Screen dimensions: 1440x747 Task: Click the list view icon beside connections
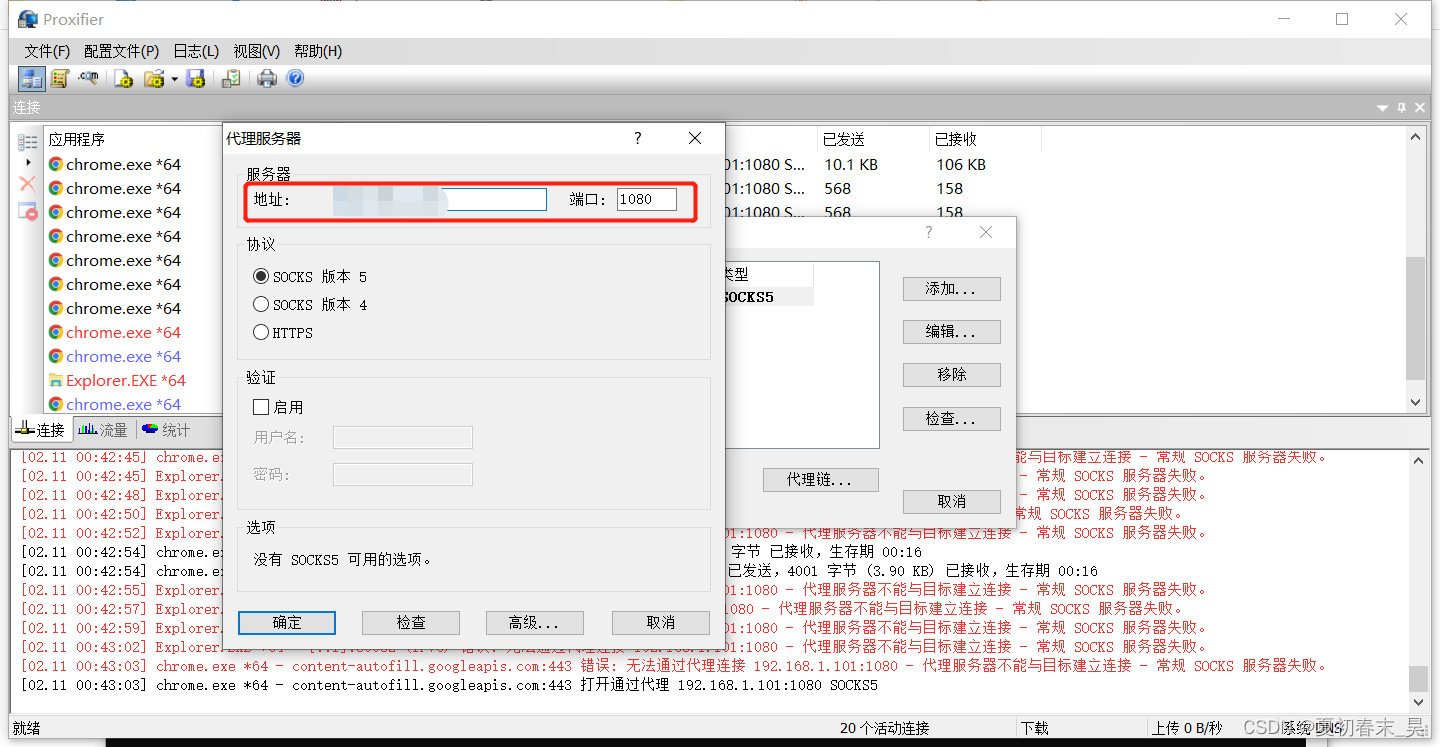click(x=28, y=143)
